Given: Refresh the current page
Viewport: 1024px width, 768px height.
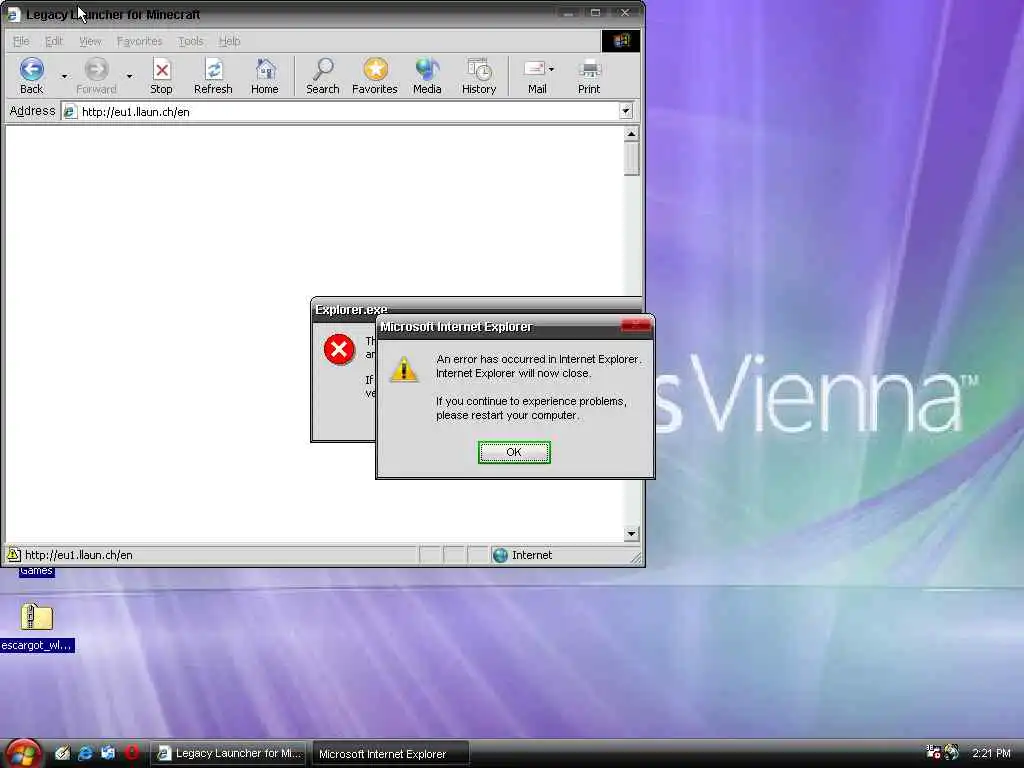Looking at the screenshot, I should [213, 76].
